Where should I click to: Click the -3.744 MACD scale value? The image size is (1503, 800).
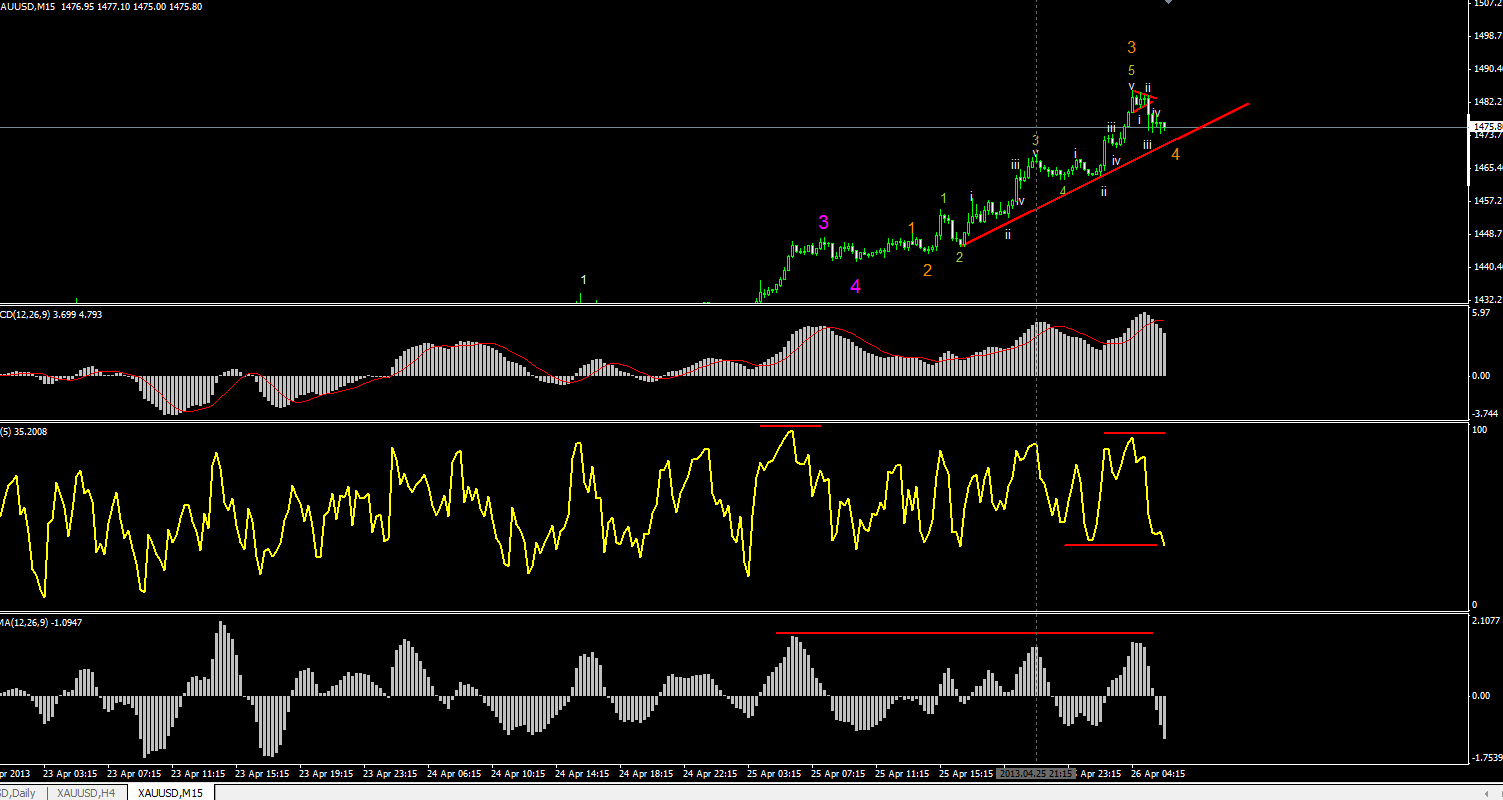pos(1486,413)
